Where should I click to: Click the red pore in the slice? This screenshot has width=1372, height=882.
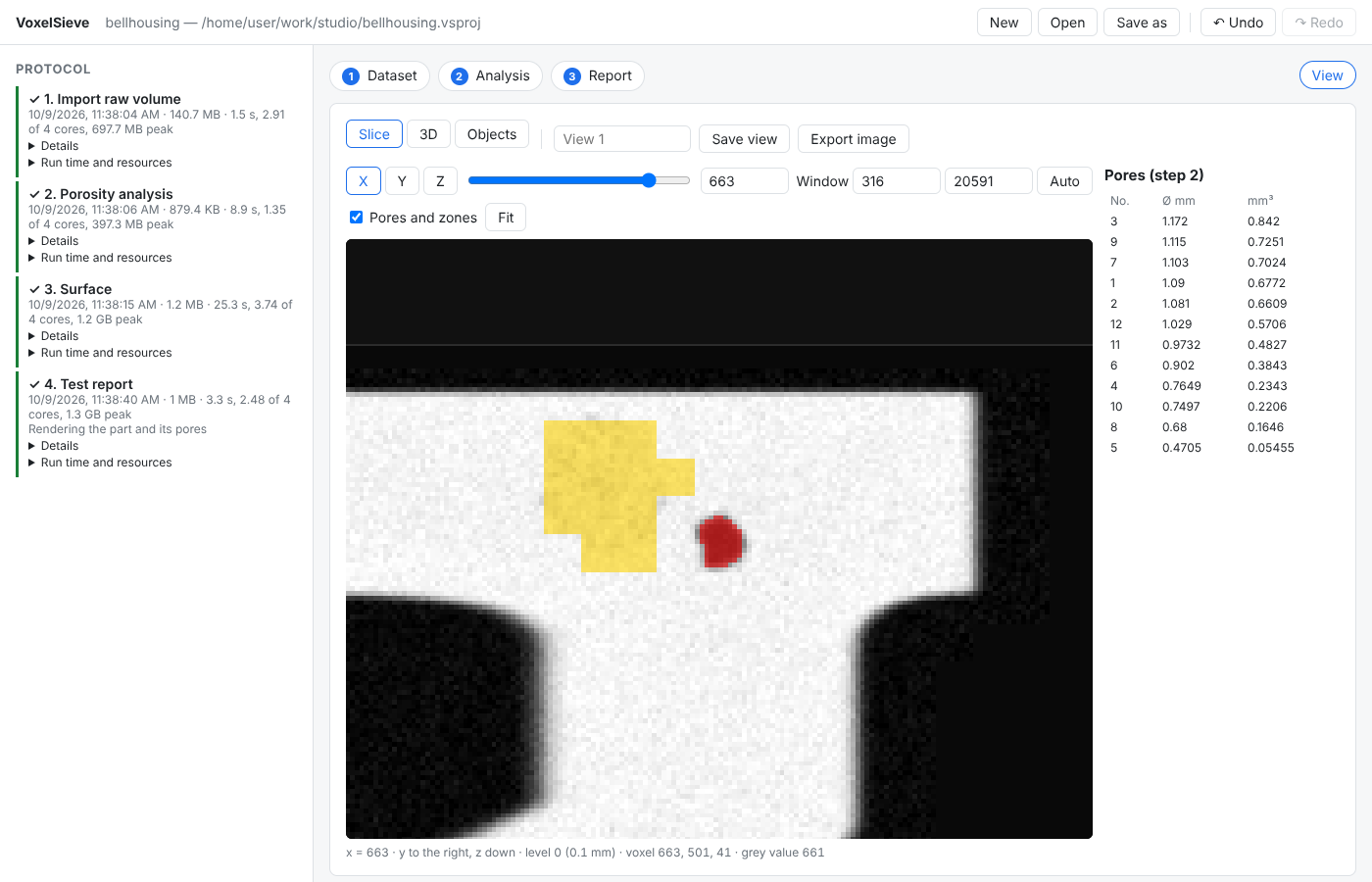tap(721, 541)
